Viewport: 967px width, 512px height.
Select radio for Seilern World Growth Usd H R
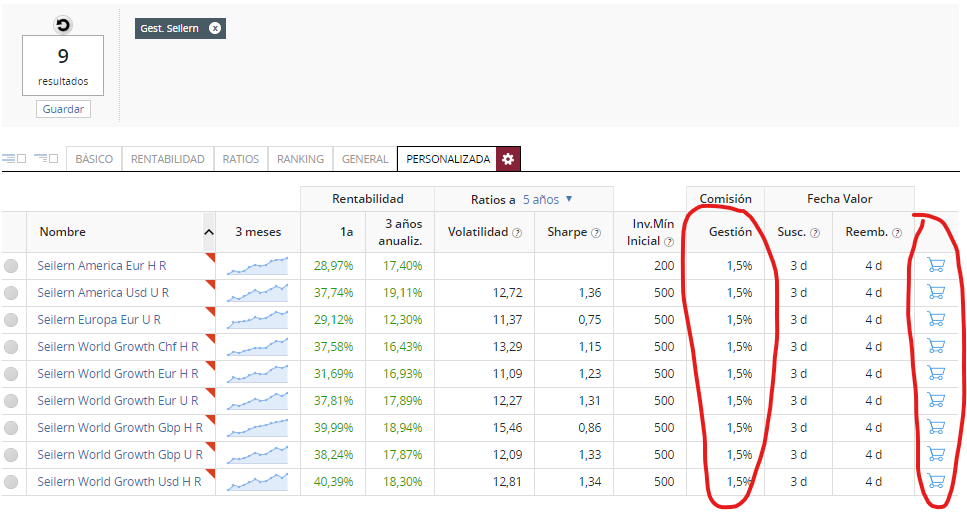click(x=11, y=482)
